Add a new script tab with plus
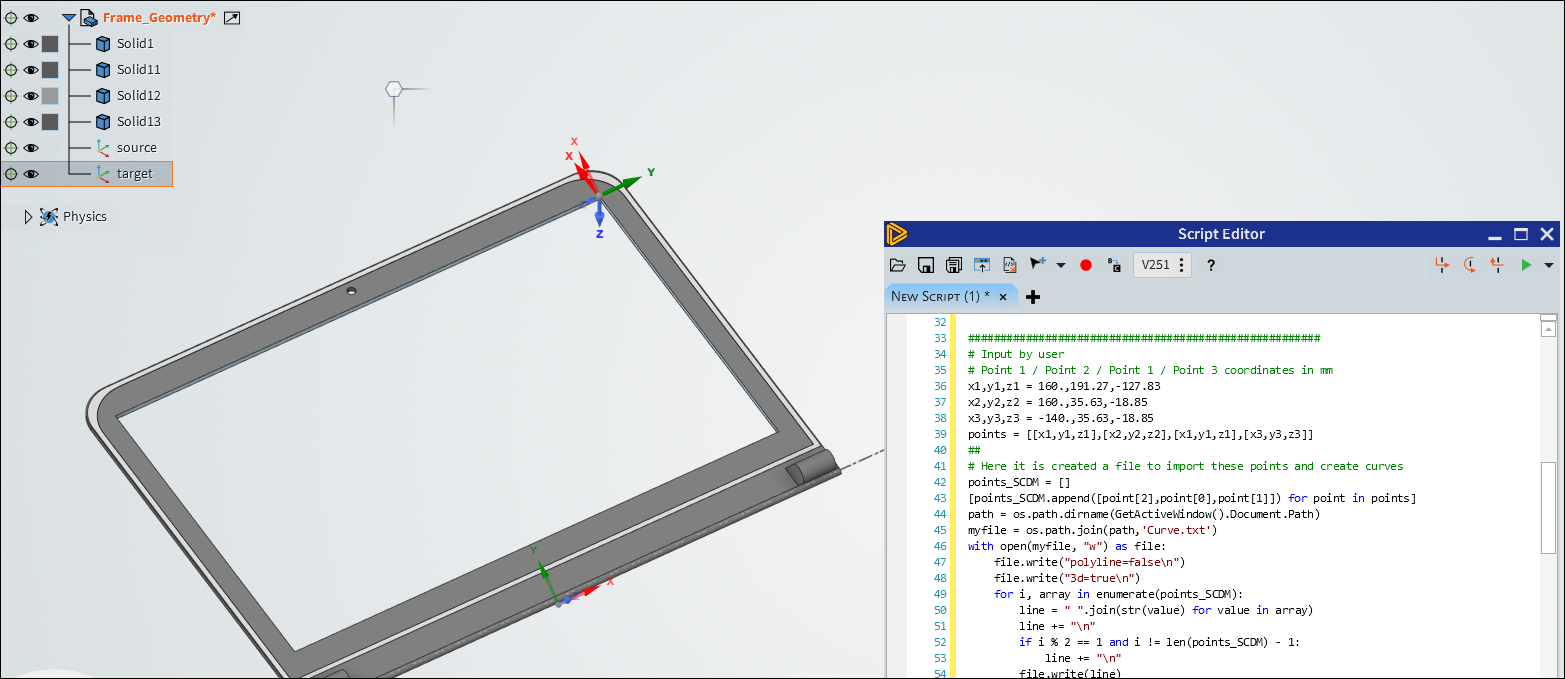The width and height of the screenshot is (1565, 679). [x=1033, y=297]
